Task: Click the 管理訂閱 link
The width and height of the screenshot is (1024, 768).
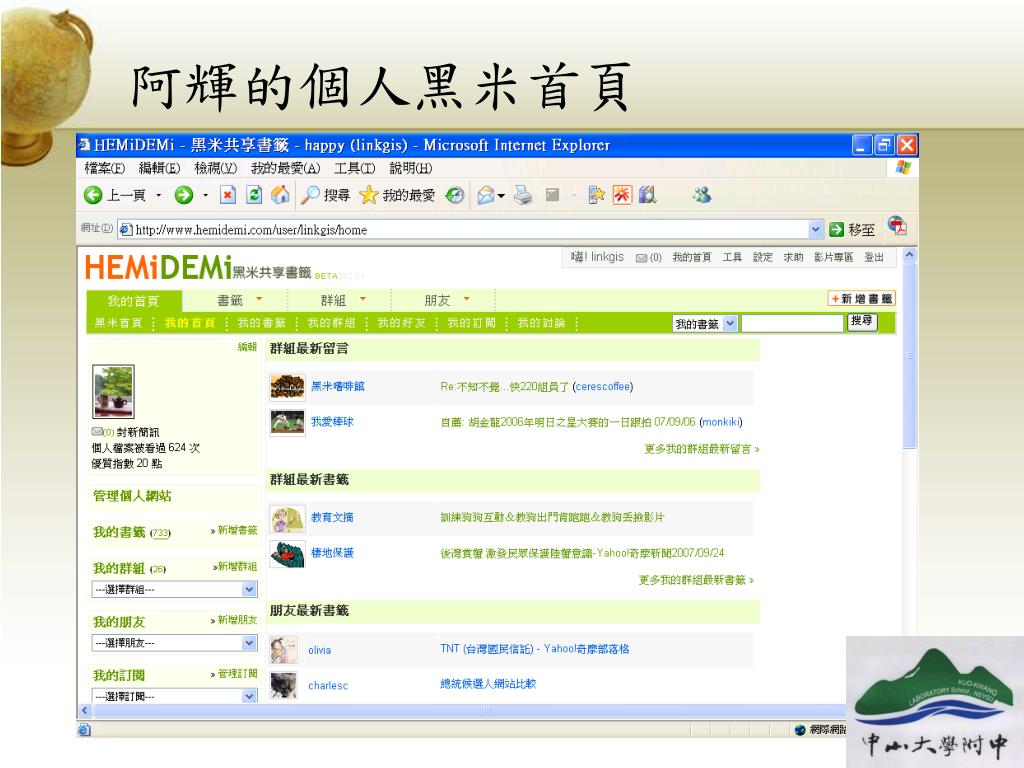Action: click(x=234, y=673)
